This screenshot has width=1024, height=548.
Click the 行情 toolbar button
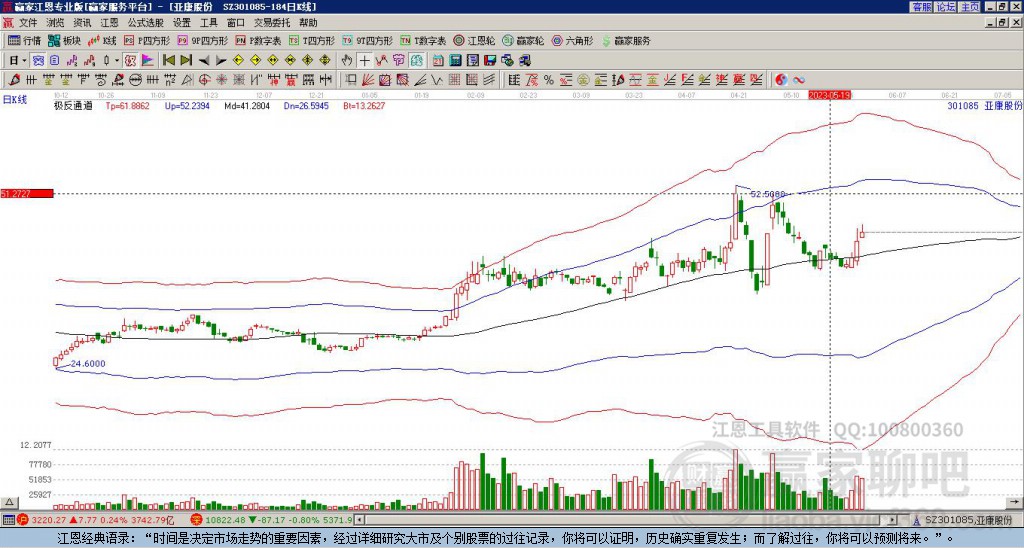coord(24,40)
